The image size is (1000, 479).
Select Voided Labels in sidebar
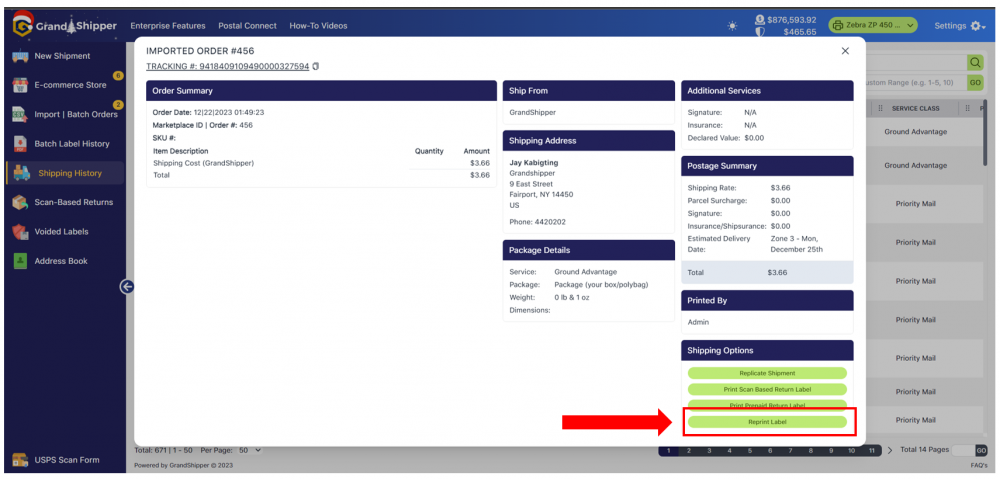(x=61, y=232)
